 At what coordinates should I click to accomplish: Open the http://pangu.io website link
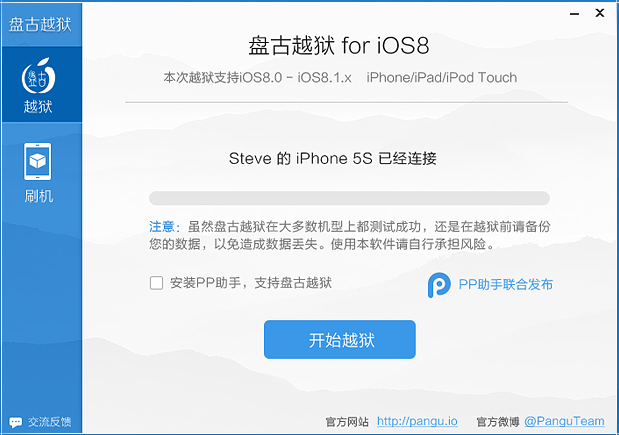417,422
